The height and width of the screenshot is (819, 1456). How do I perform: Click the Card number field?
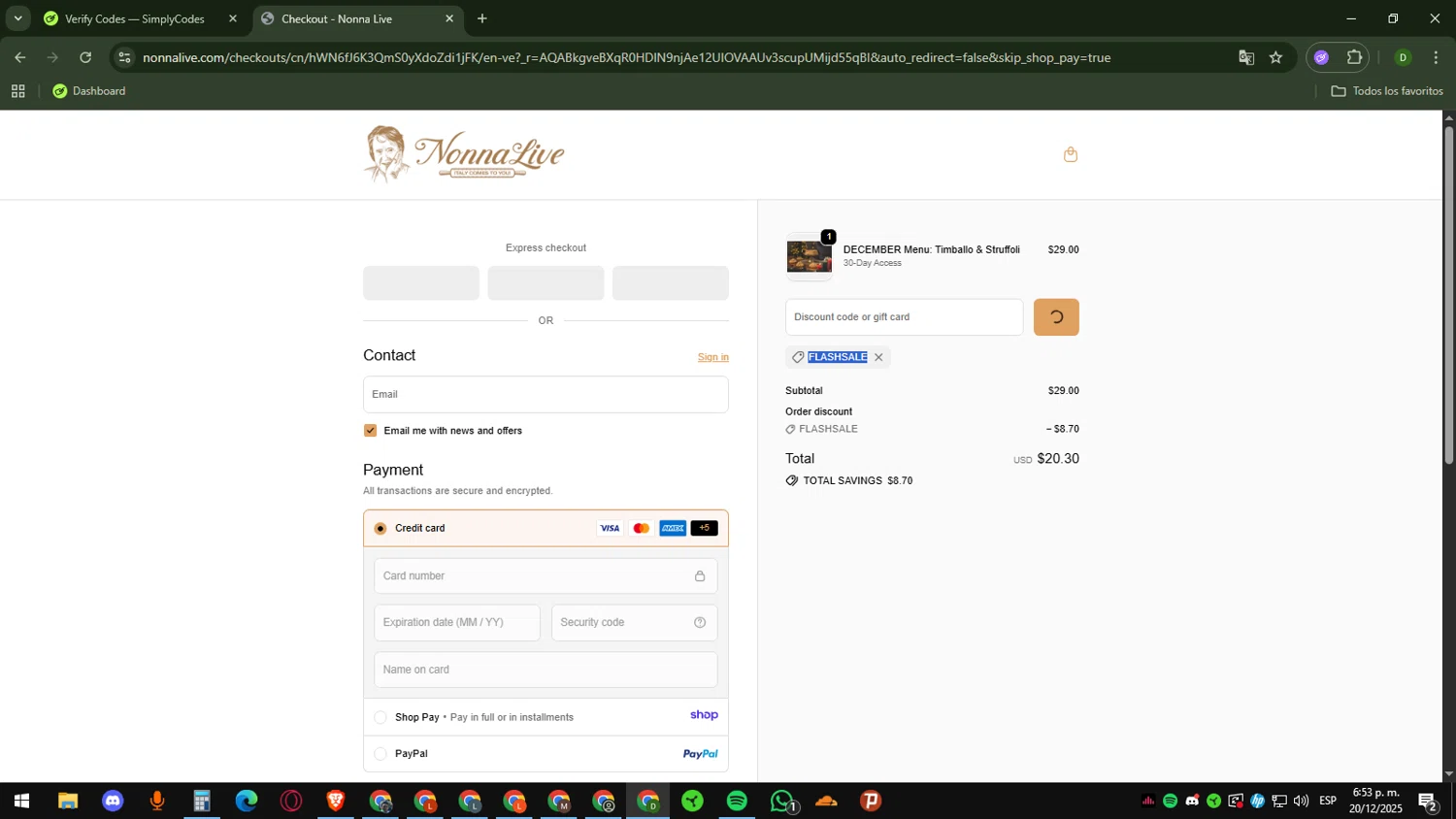pos(546,576)
